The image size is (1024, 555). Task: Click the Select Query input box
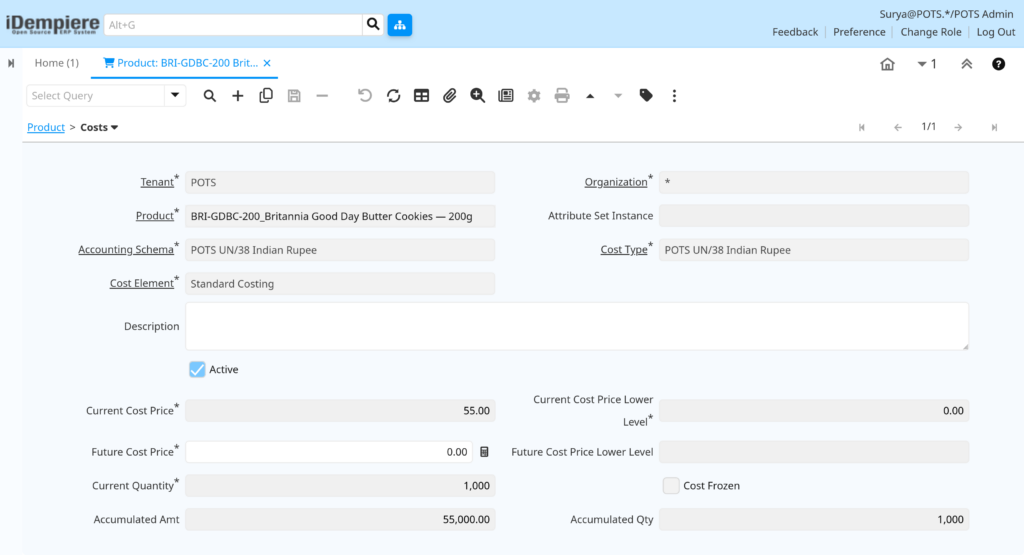[x=96, y=95]
